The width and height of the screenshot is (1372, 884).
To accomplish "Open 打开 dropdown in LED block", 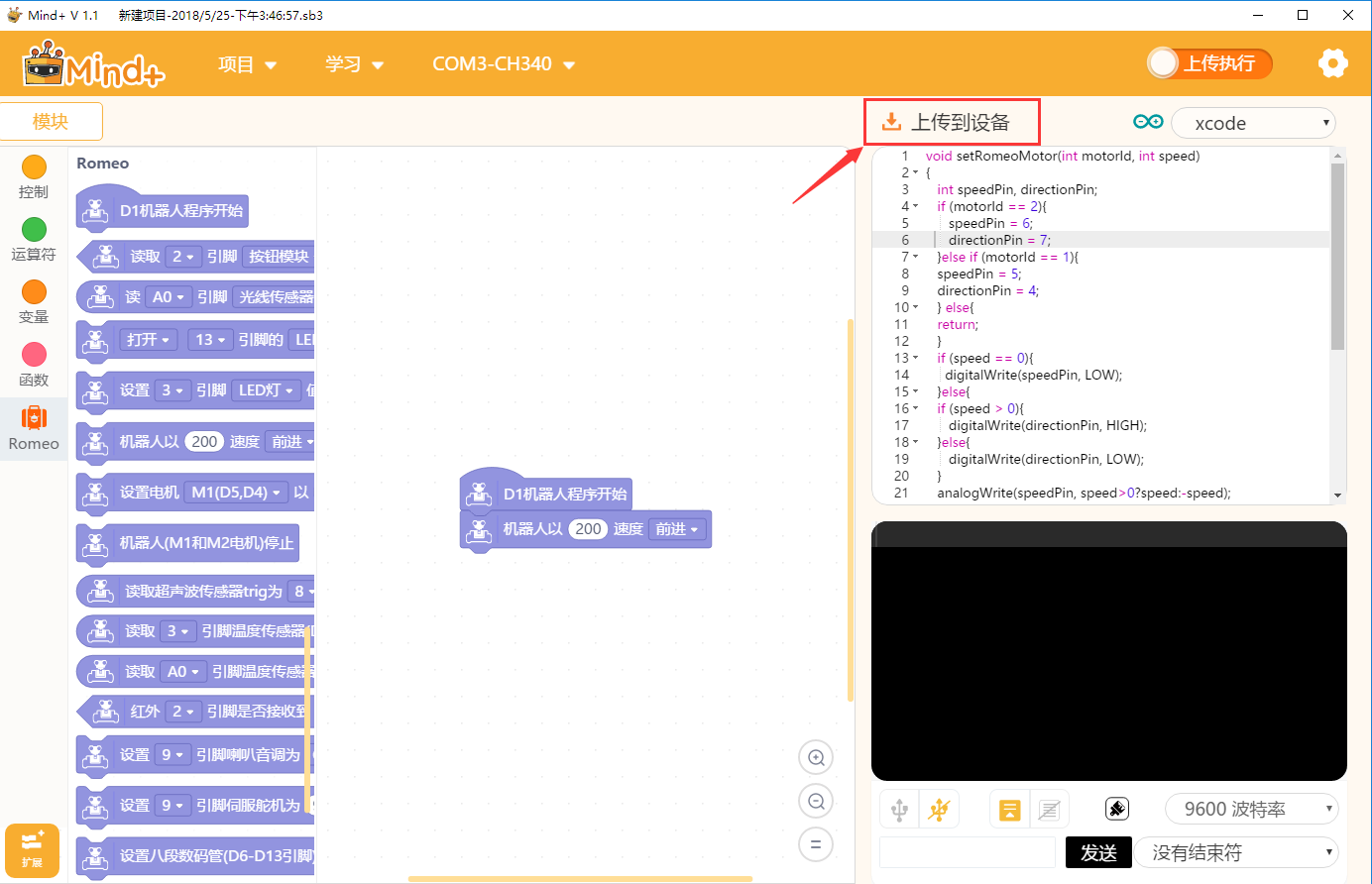I will [149, 340].
